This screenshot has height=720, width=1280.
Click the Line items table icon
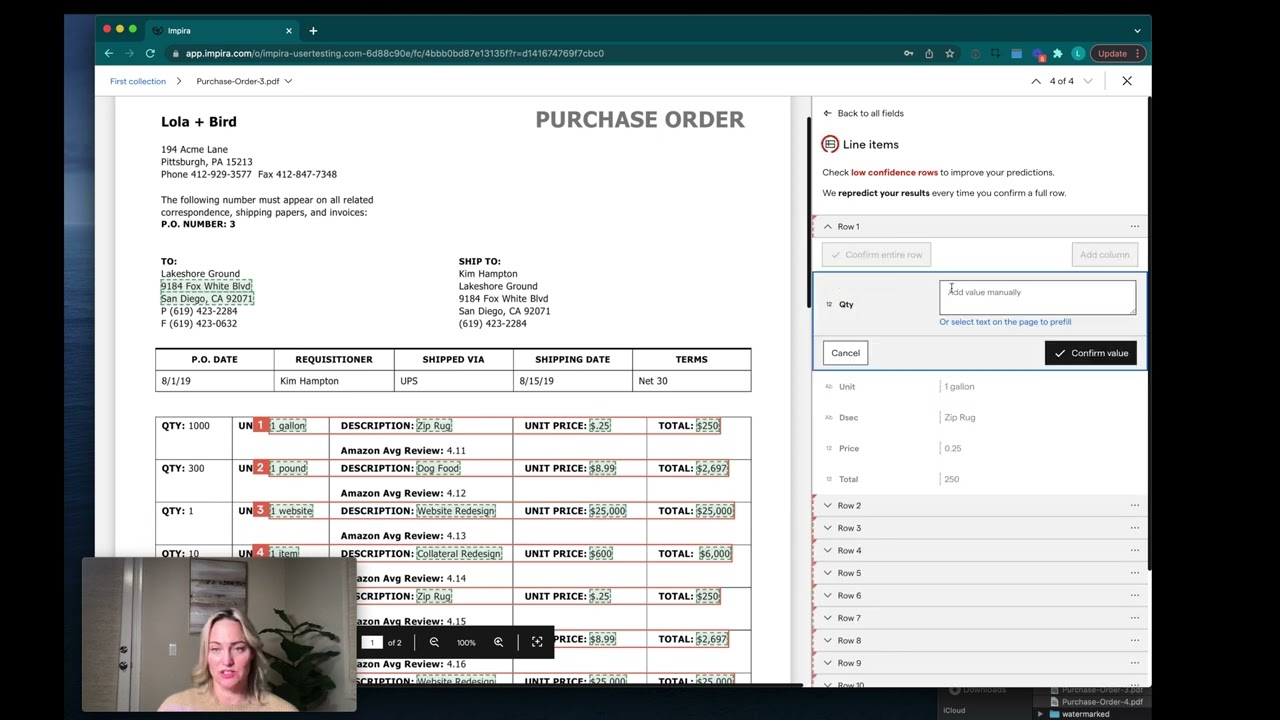point(830,144)
